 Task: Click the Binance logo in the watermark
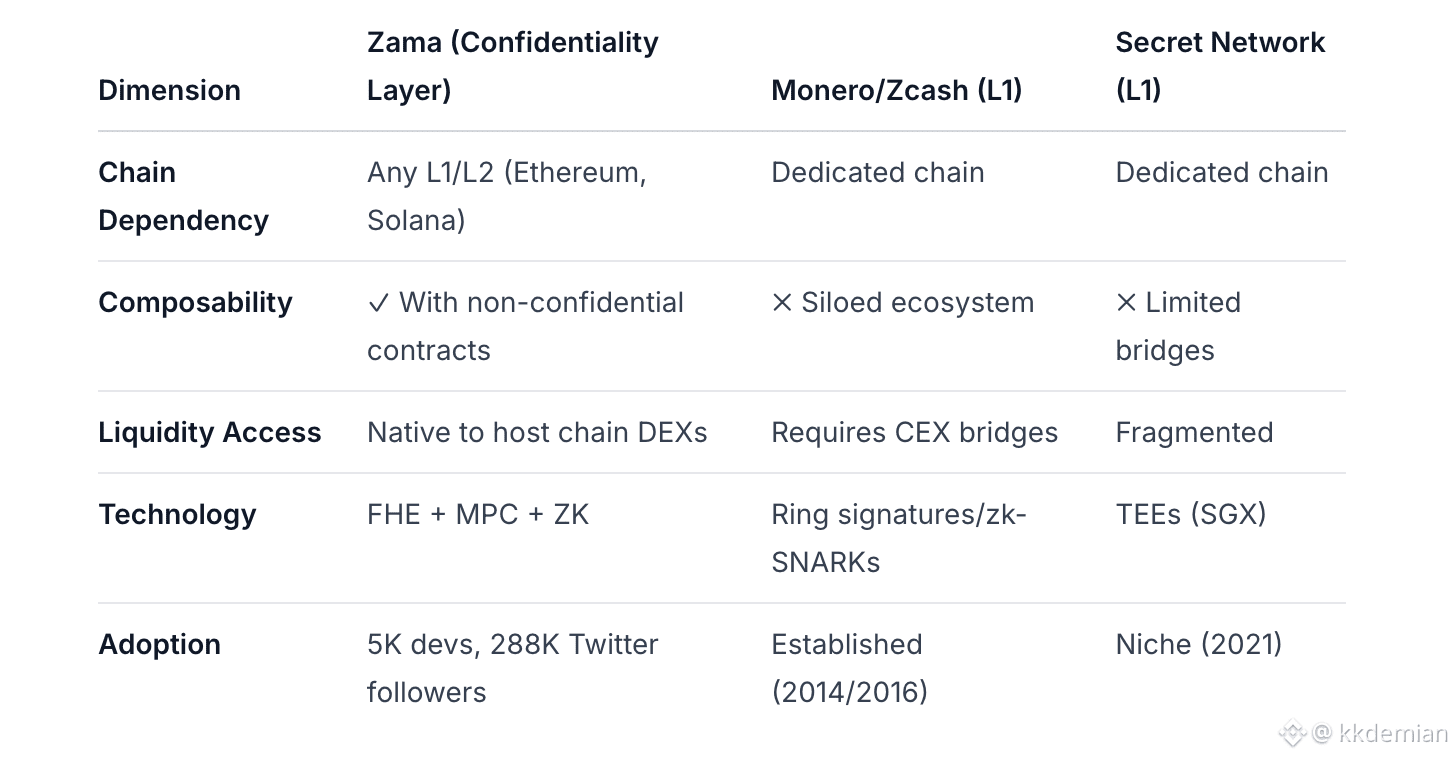pyautogui.click(x=1292, y=733)
